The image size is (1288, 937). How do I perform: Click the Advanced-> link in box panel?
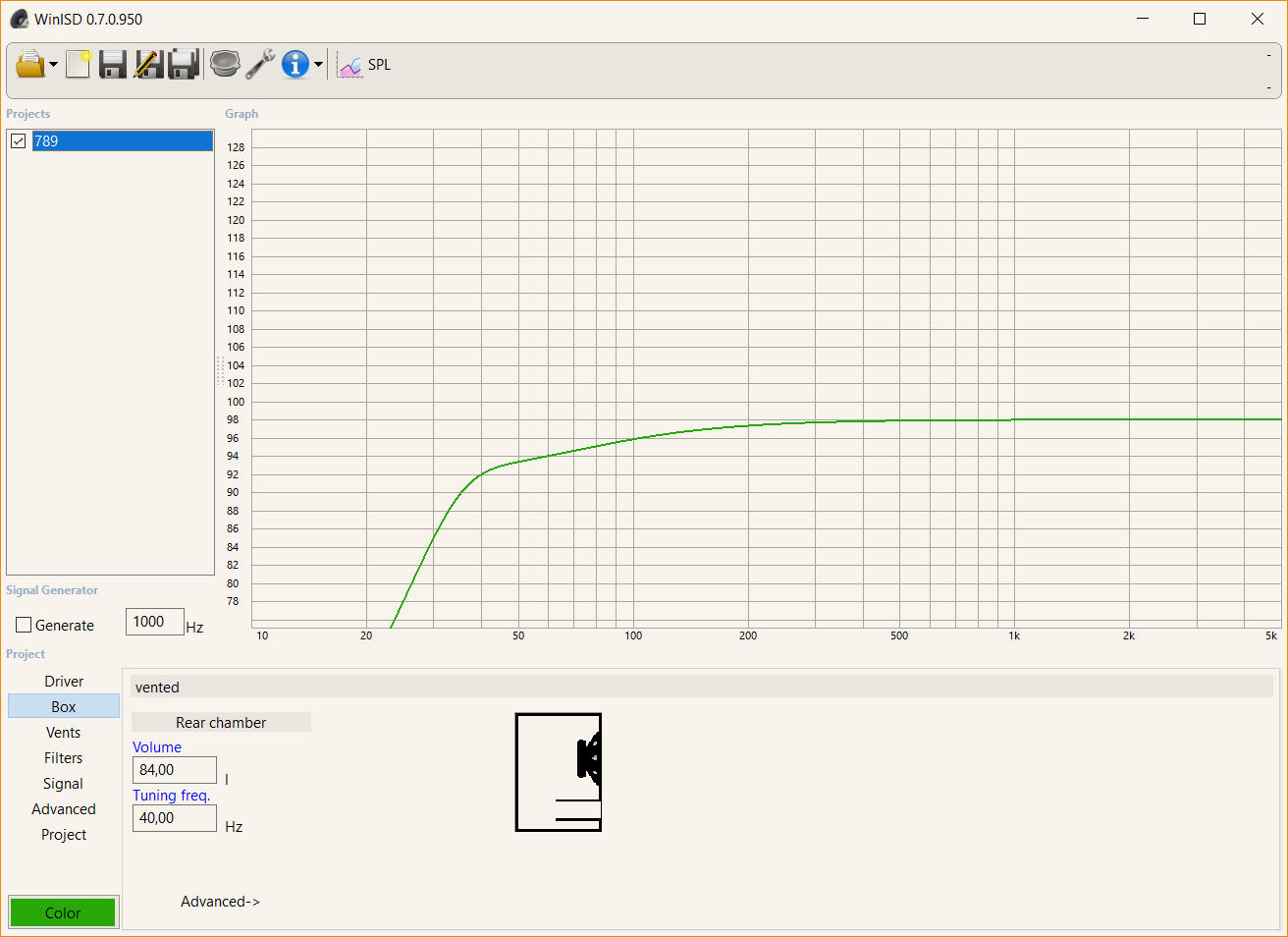coord(220,902)
